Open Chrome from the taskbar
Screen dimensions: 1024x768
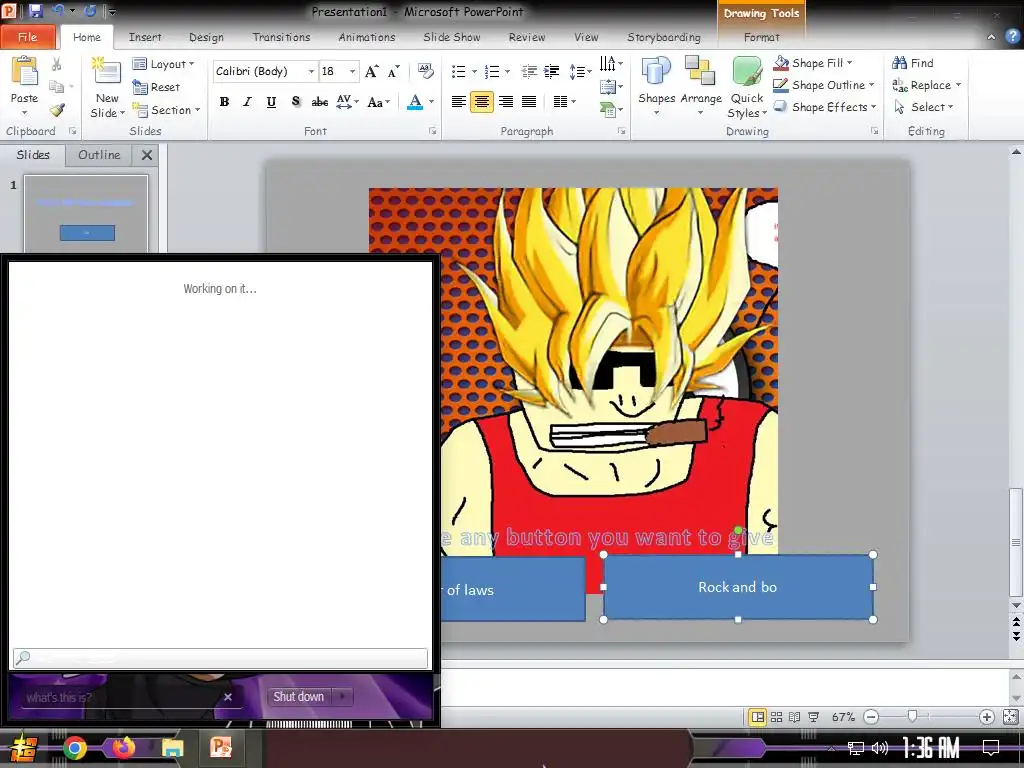tap(74, 748)
